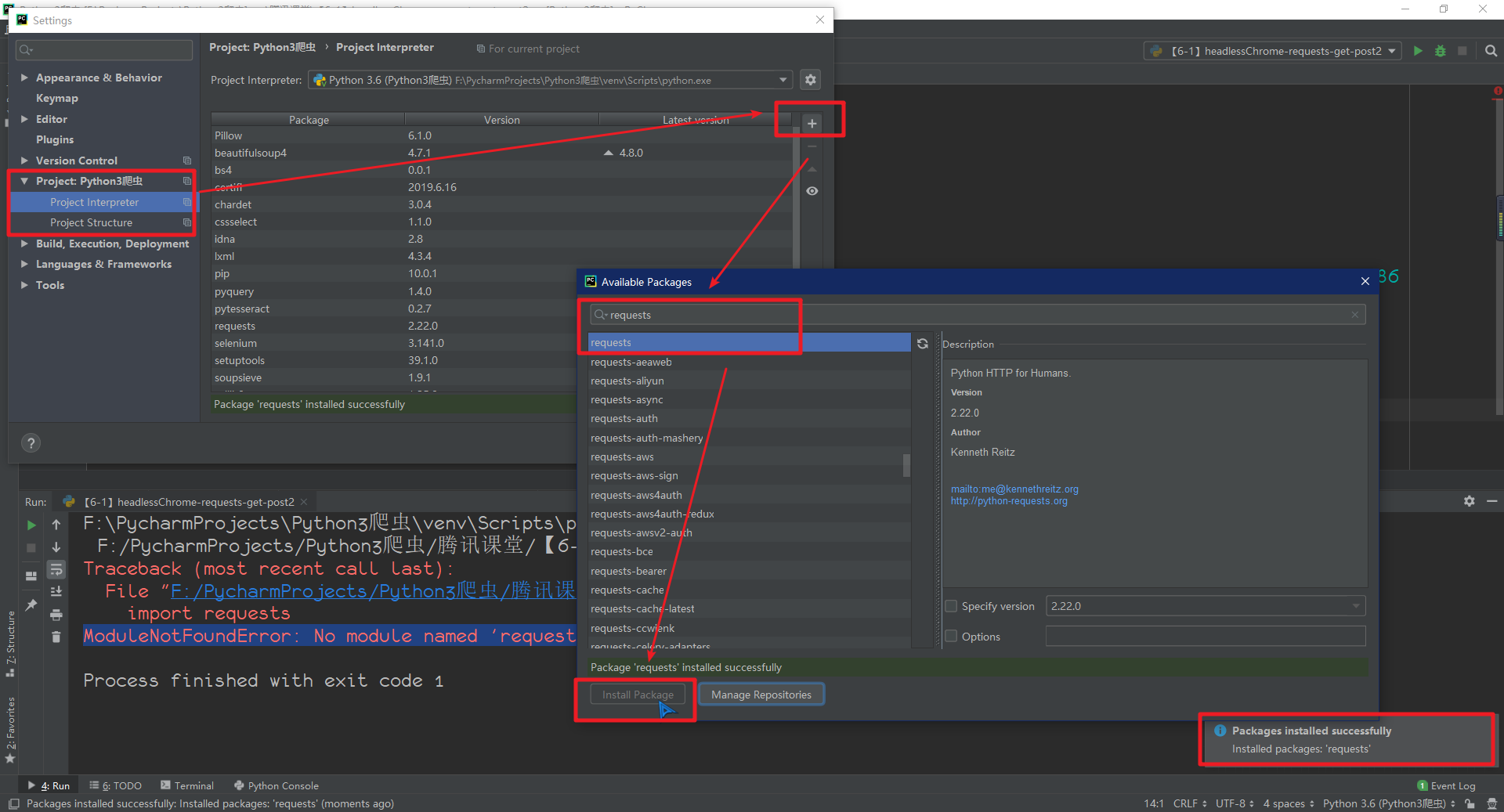The height and width of the screenshot is (812, 1504).
Task: Click the mailto kennethreitz link
Action: click(x=1014, y=489)
